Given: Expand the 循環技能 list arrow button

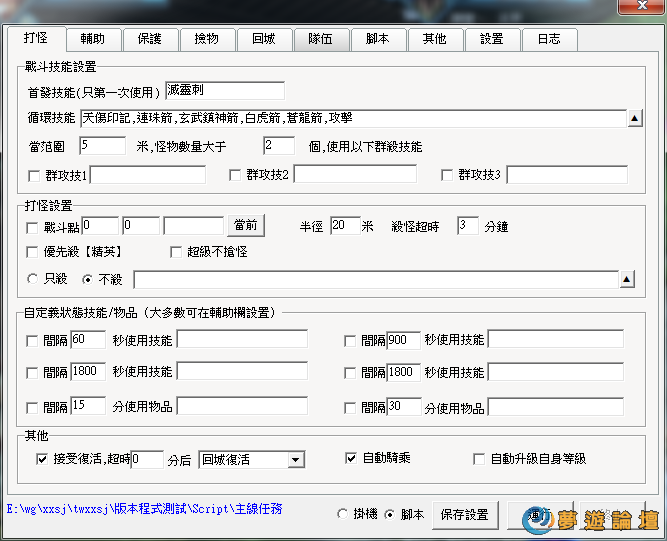Looking at the screenshot, I should [x=634, y=119].
